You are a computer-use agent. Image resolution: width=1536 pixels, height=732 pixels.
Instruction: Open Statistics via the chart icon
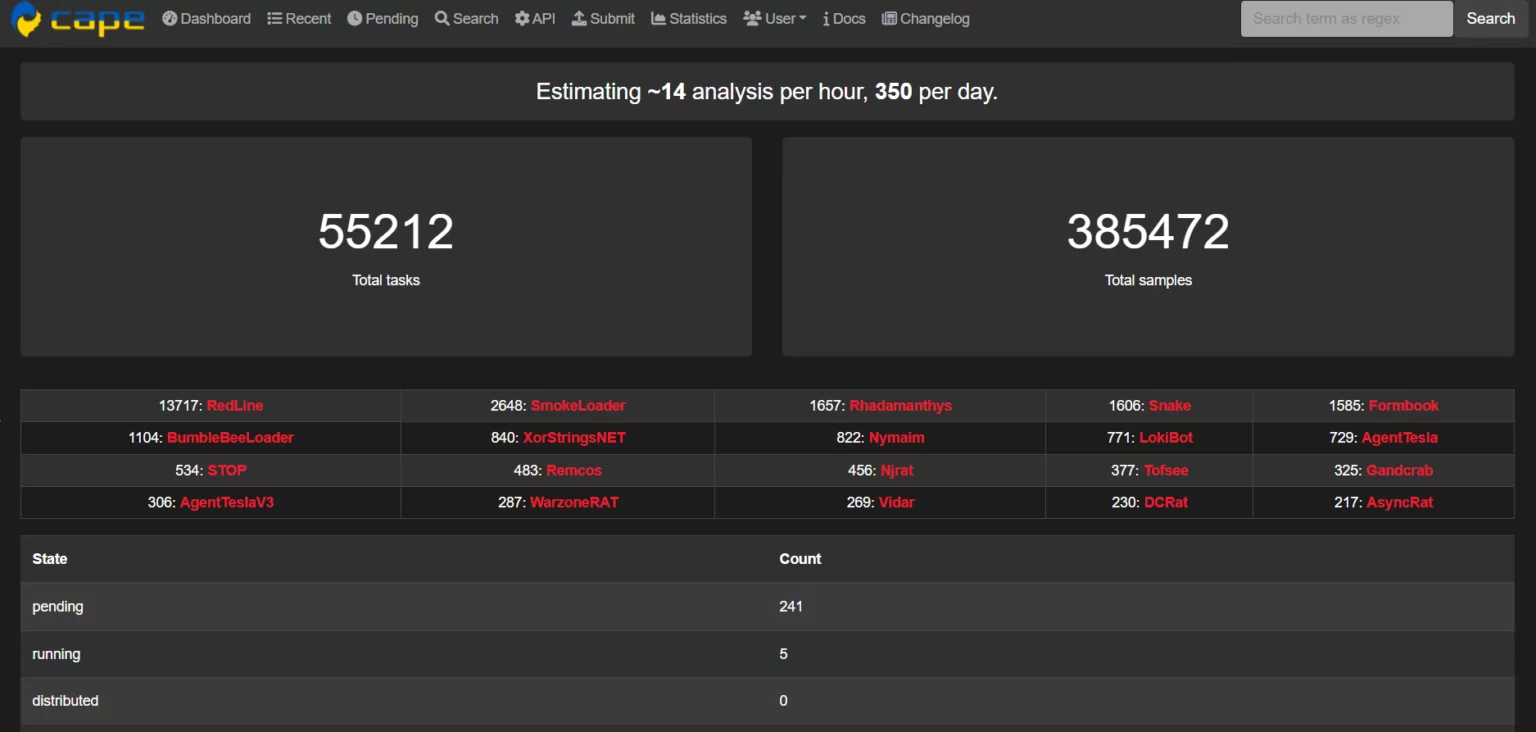click(x=657, y=18)
